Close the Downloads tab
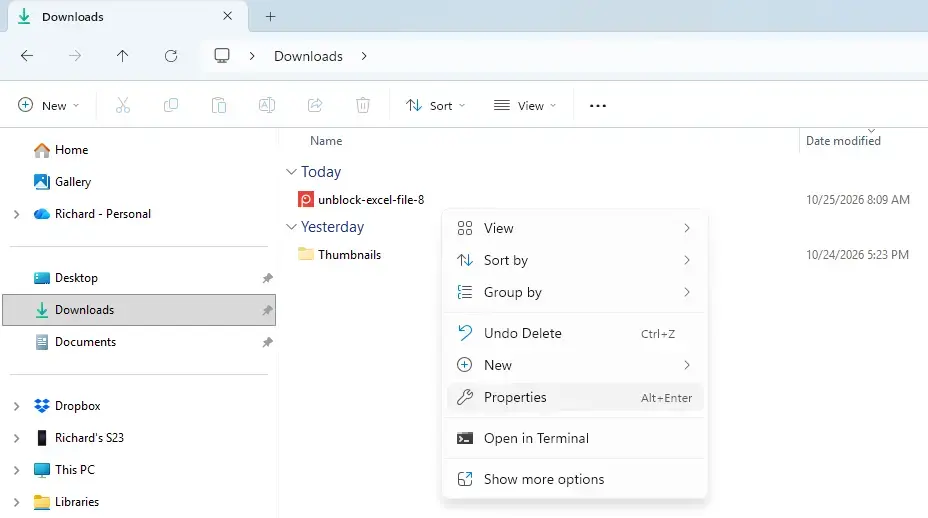Screen dimensions: 928x518 point(227,16)
